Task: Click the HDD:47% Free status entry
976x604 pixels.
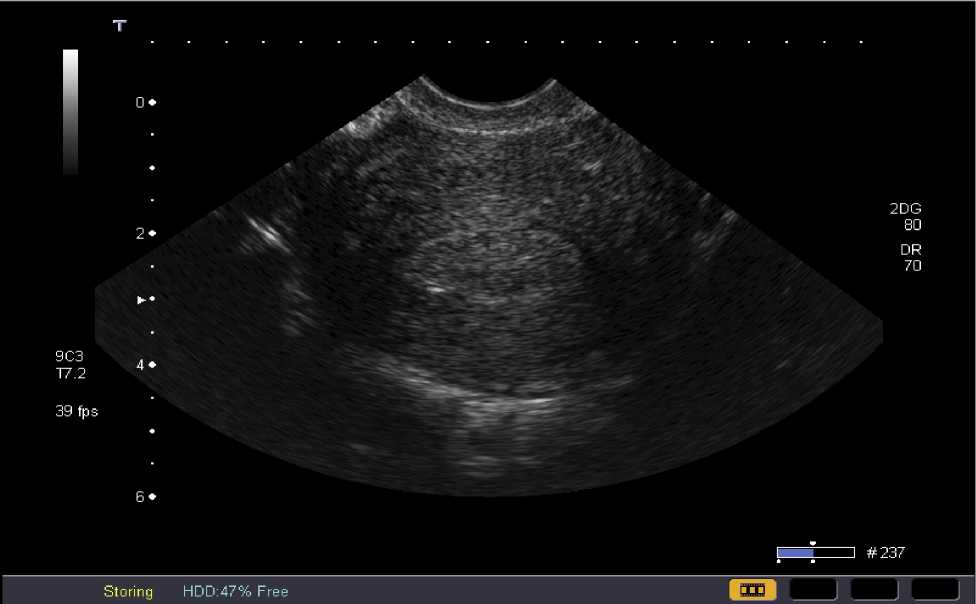Action: [x=235, y=591]
